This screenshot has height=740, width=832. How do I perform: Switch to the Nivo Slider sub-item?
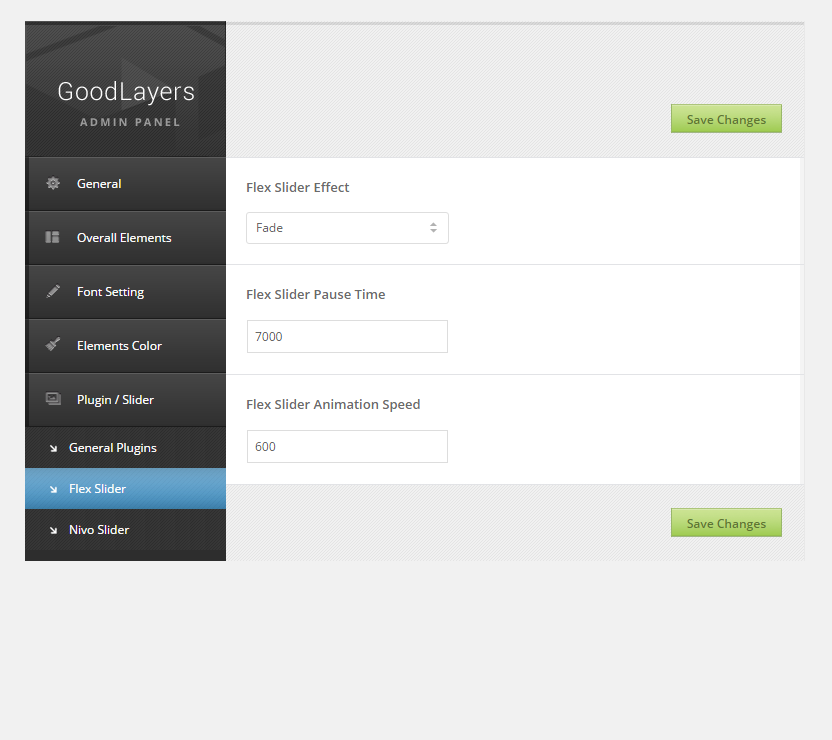point(99,530)
